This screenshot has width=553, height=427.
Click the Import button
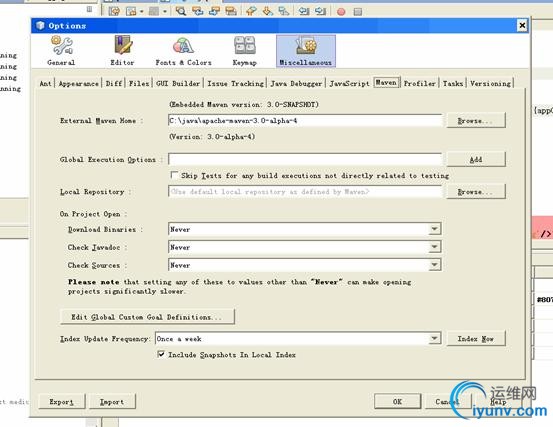coord(112,402)
